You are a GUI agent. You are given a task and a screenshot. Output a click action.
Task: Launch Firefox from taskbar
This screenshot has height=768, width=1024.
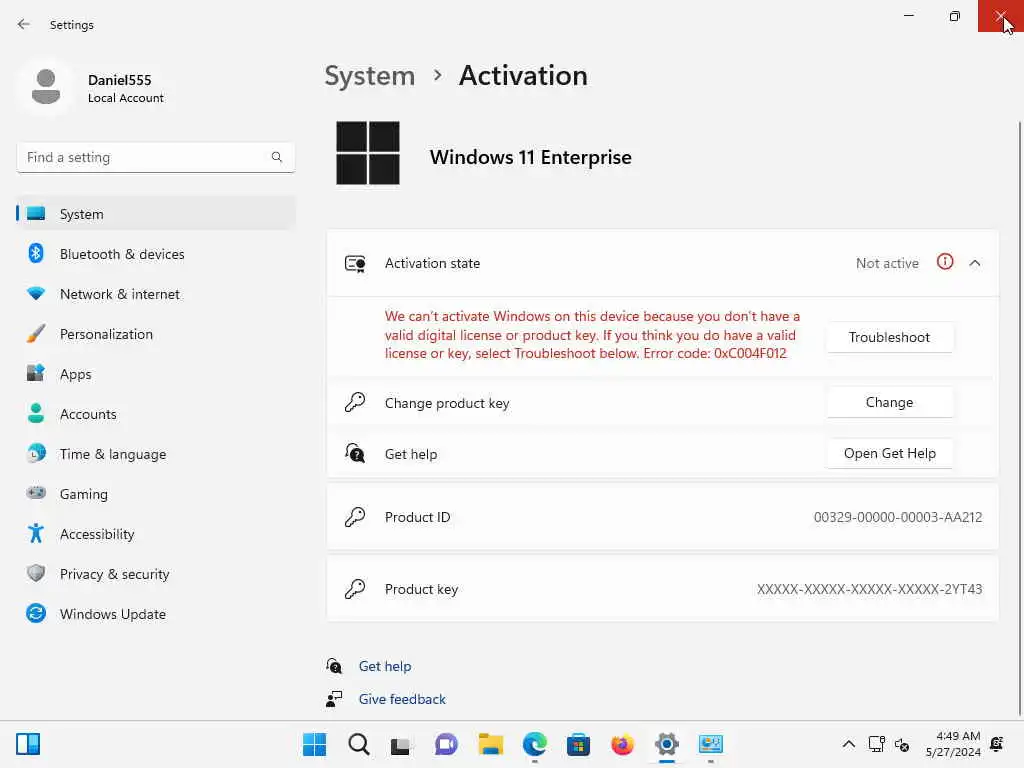tap(622, 744)
